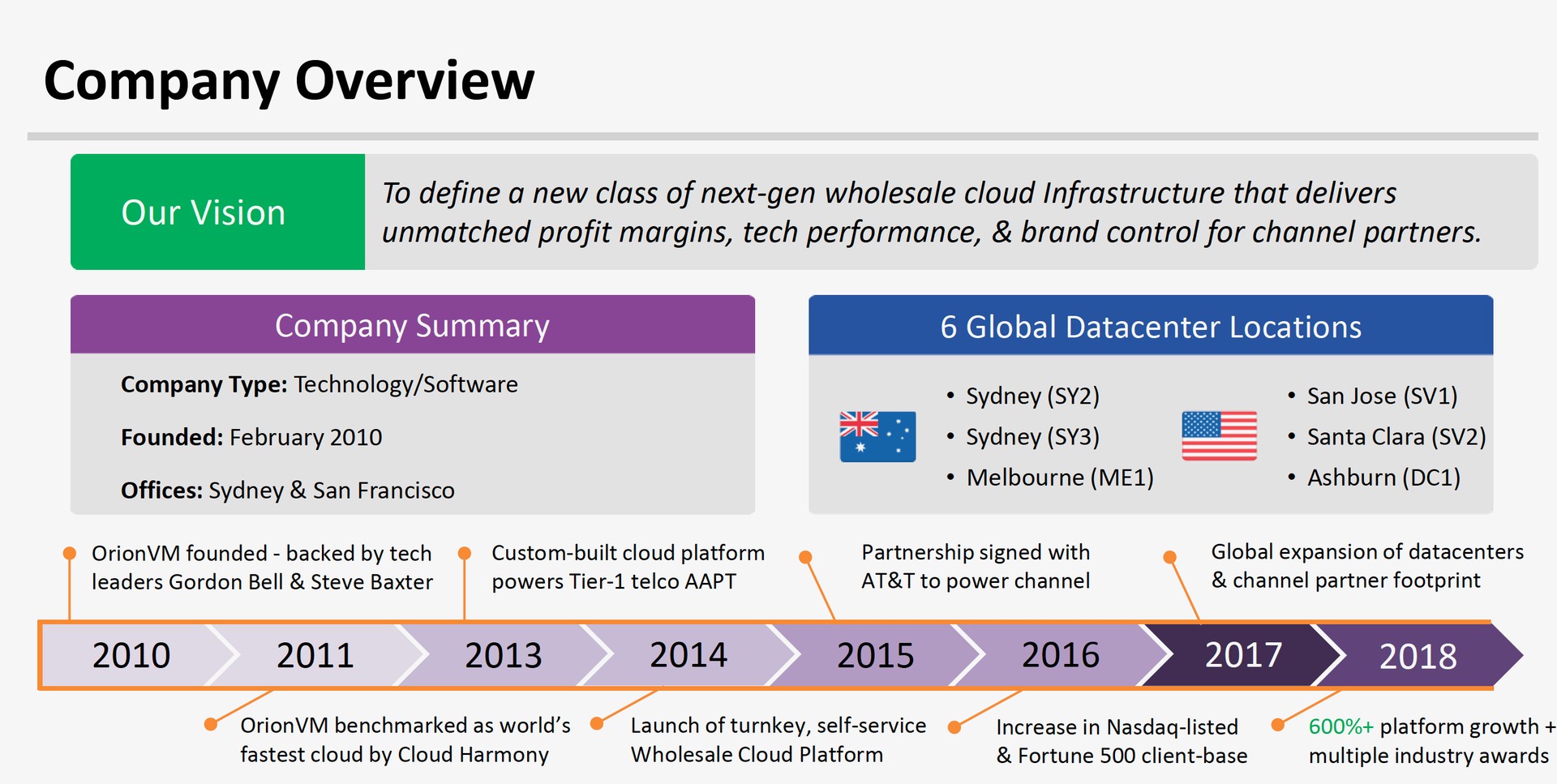
Task: Click orange dot beside 'OrionVM benchmarked' note
Action: [211, 724]
